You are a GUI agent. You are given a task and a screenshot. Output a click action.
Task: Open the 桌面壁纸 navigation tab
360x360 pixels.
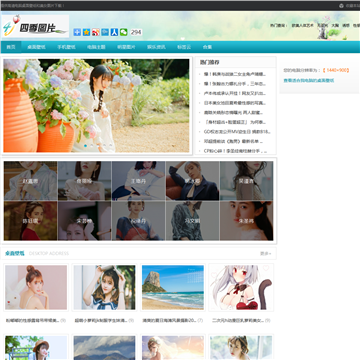tap(36, 47)
